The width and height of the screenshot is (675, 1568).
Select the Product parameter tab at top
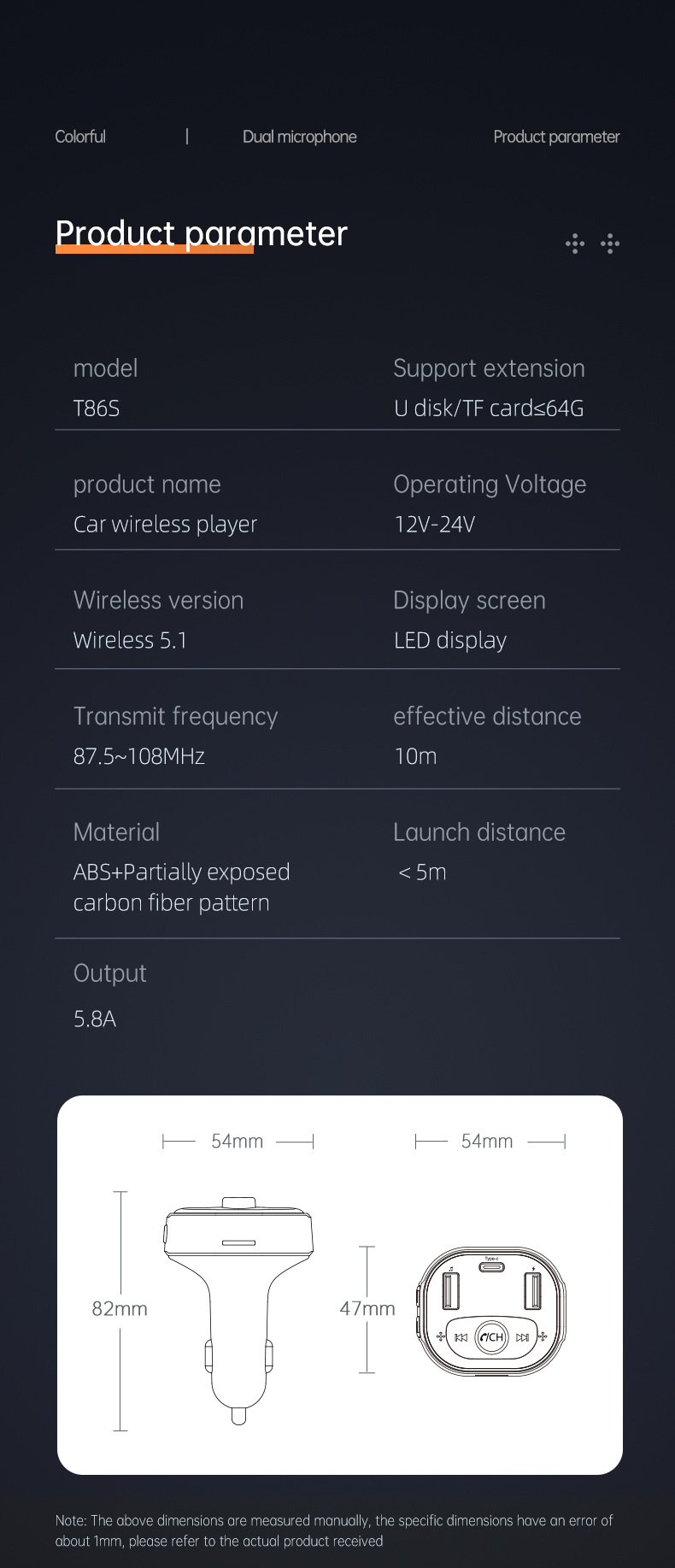pos(556,137)
